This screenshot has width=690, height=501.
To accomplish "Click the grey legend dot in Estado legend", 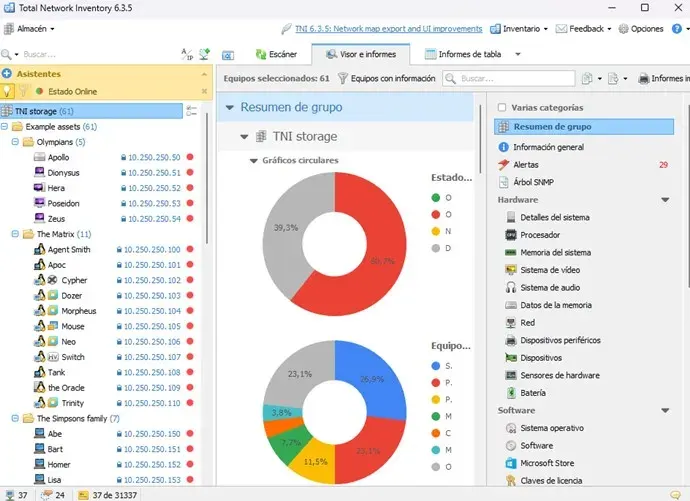I will tap(436, 248).
